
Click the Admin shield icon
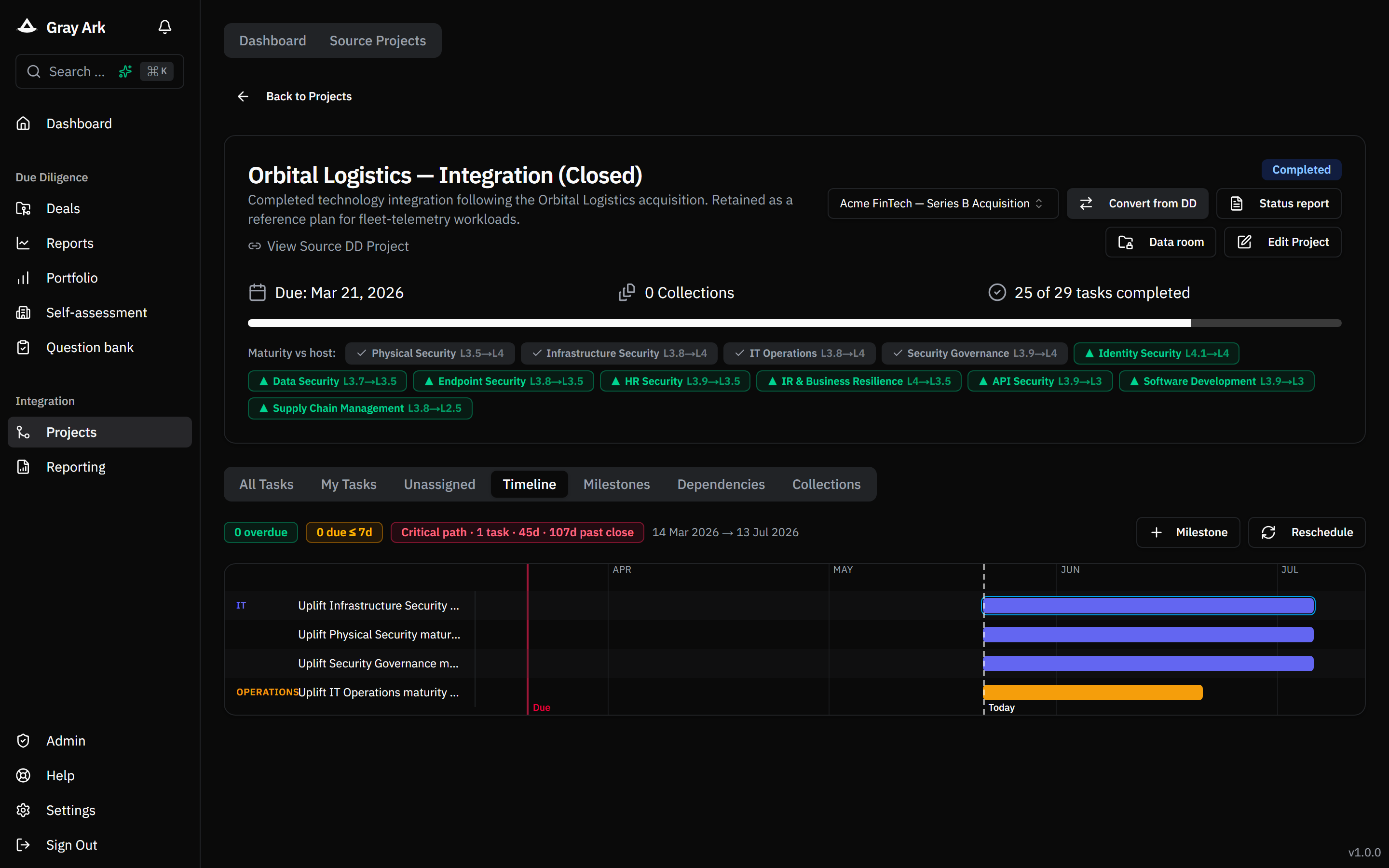click(x=23, y=741)
